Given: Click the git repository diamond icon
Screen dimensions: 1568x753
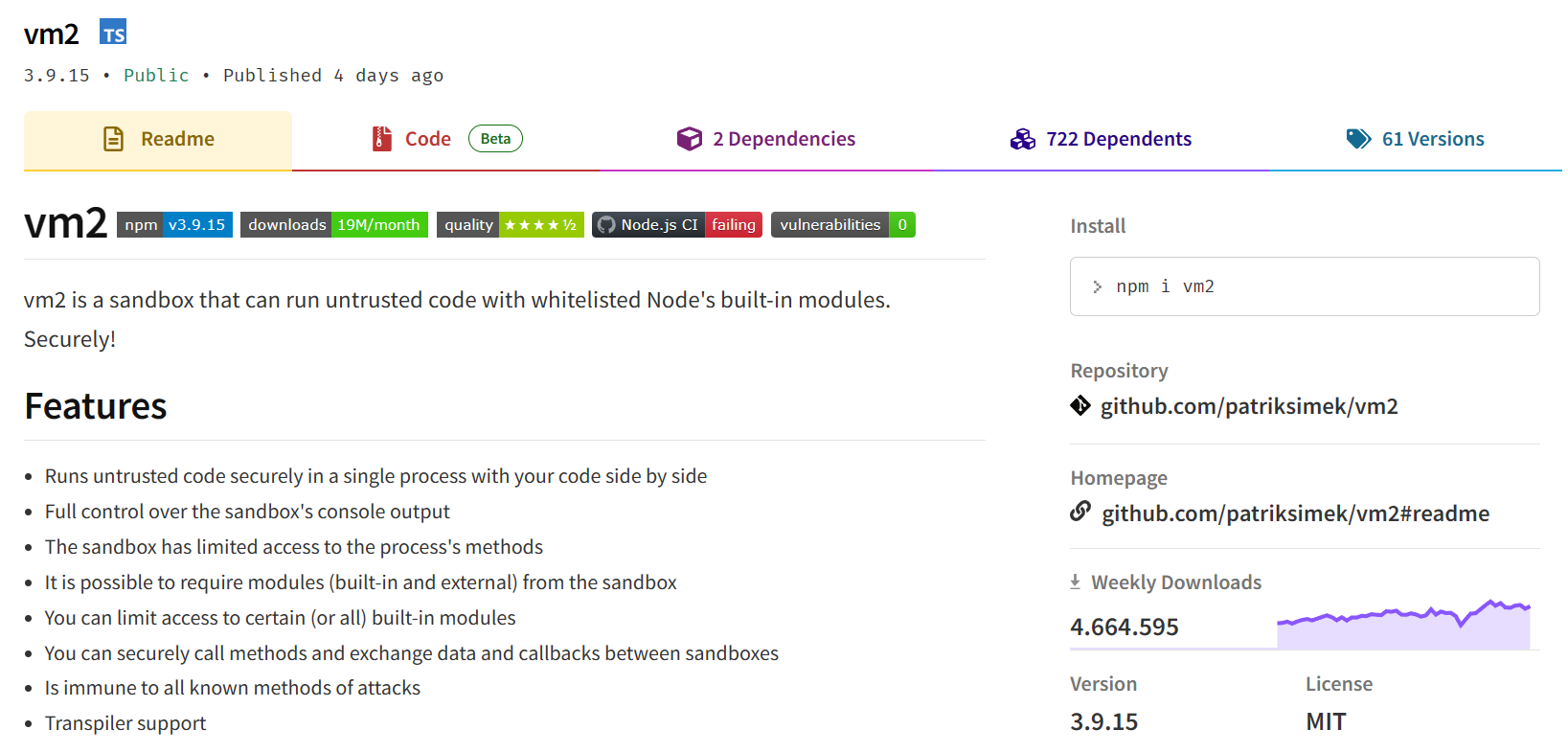Looking at the screenshot, I should point(1080,406).
